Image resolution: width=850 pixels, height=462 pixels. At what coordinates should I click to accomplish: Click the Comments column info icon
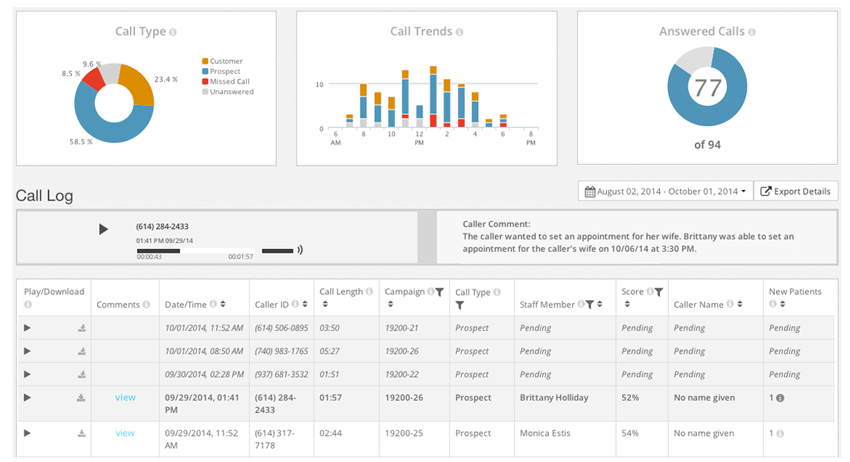tap(146, 304)
